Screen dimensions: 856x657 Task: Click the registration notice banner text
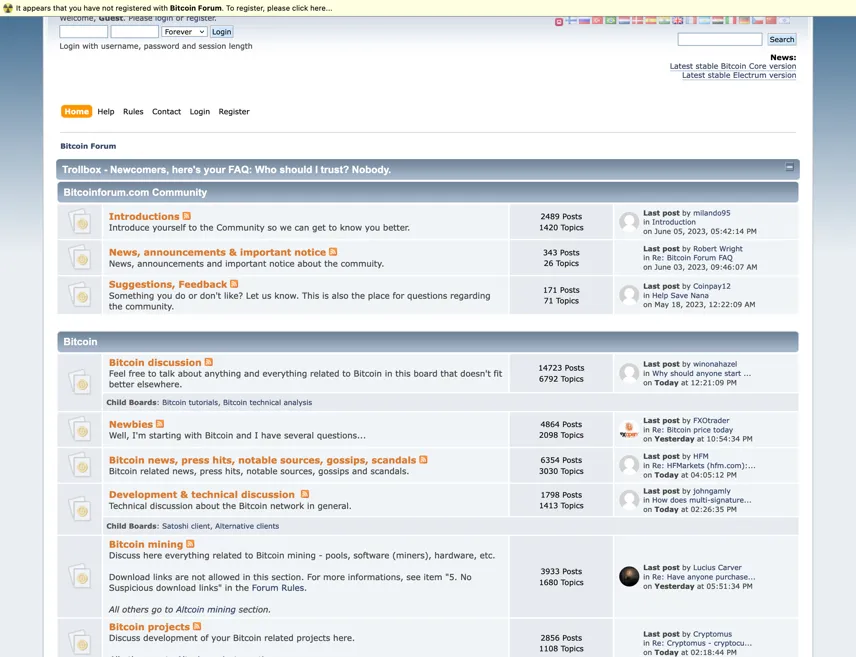coord(174,8)
